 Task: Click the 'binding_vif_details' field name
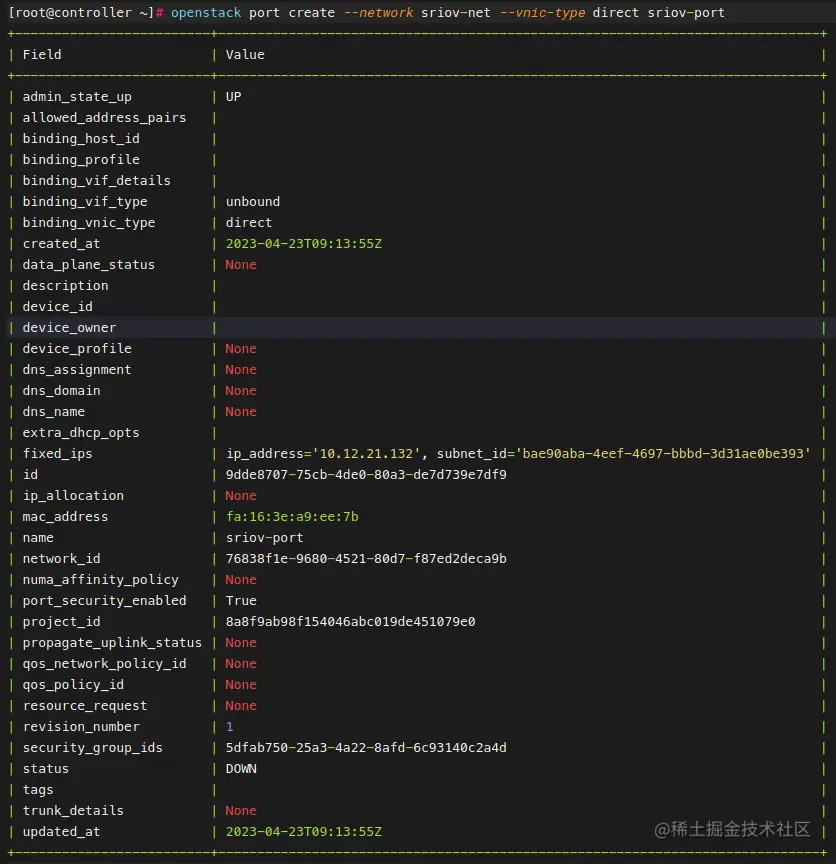[96, 181]
